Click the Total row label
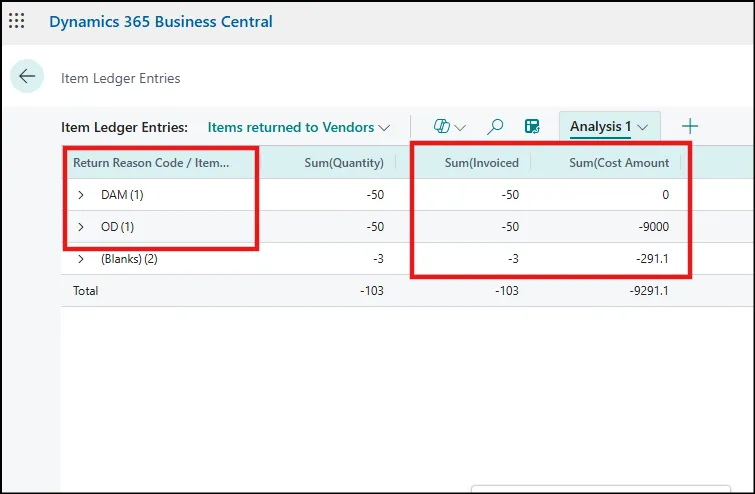Viewport: 755px width, 494px height. click(x=86, y=291)
